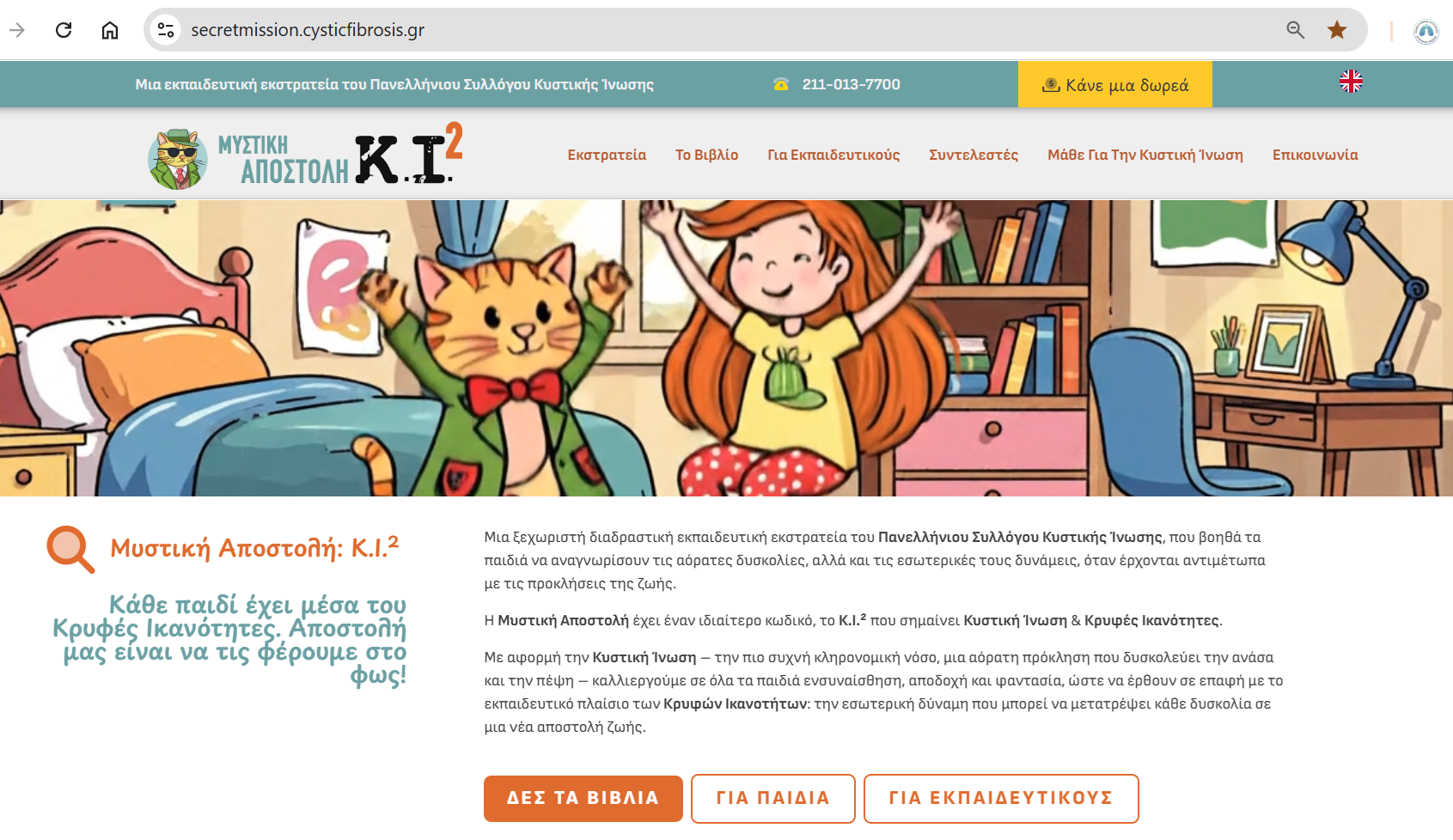This screenshot has width=1453, height=840.
Task: Open site information icon in address bar
Action: (x=166, y=30)
